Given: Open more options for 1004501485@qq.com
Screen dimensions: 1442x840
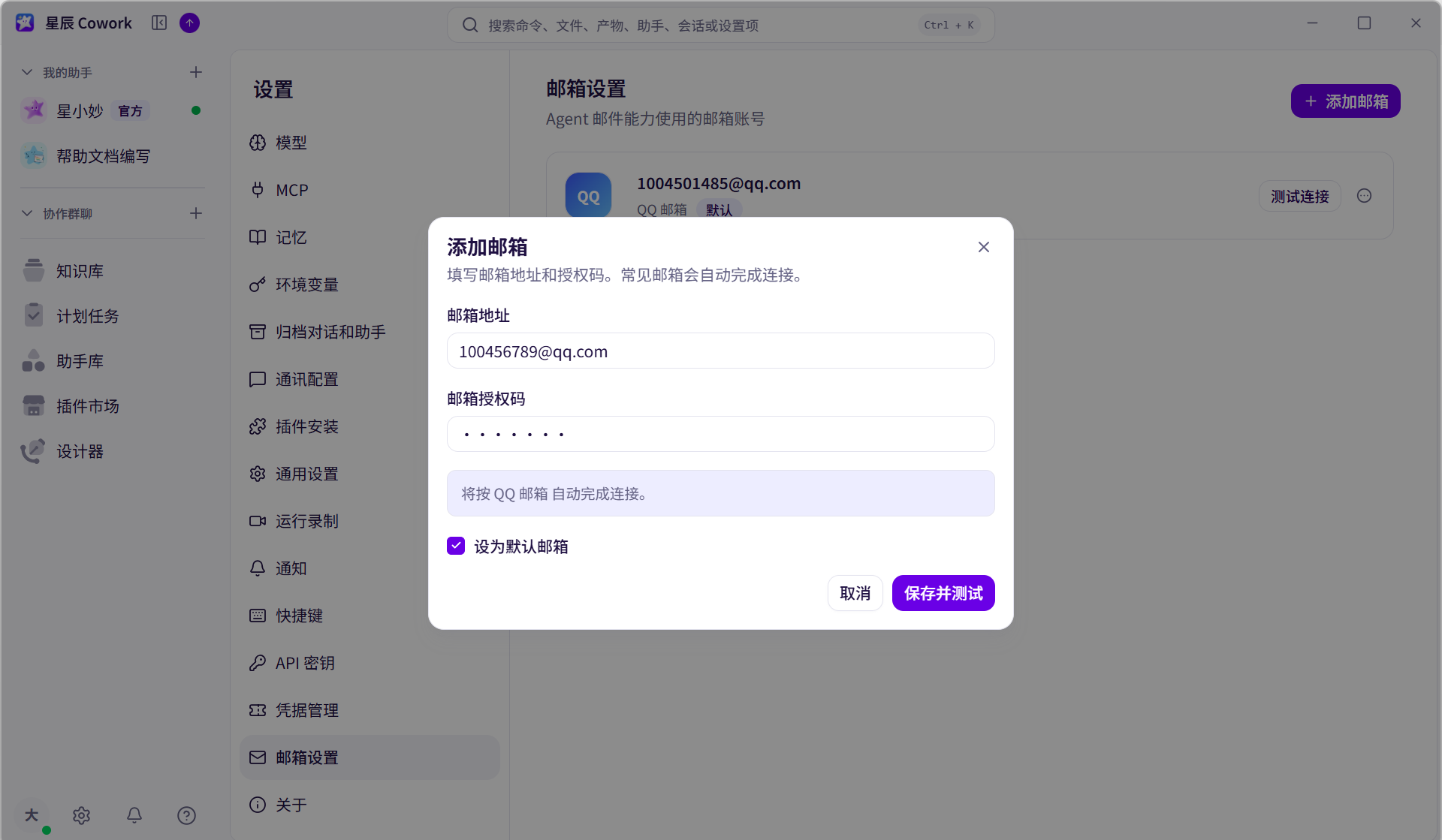Looking at the screenshot, I should tap(1364, 196).
